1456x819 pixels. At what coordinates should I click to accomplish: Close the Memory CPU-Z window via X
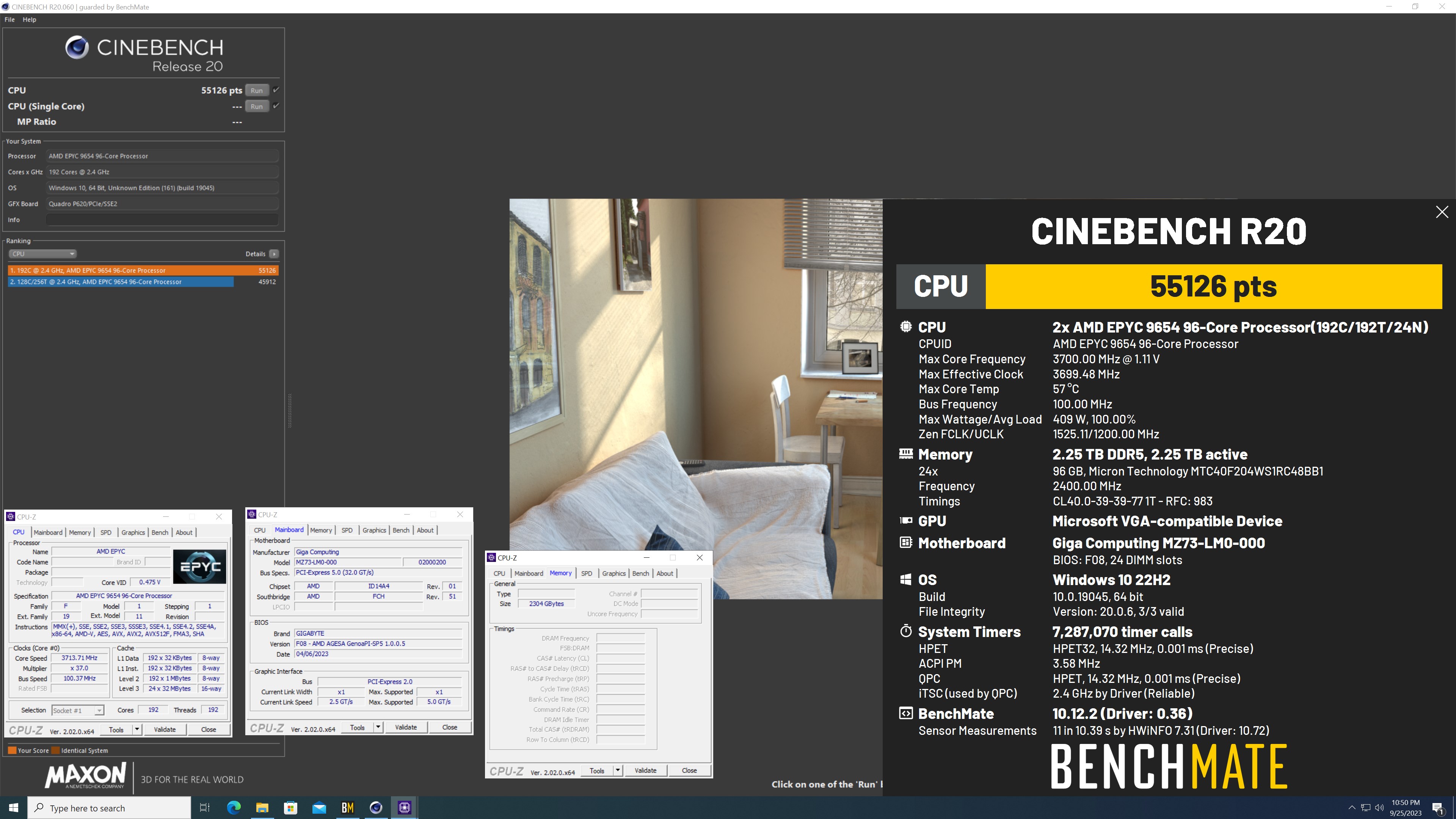[x=700, y=558]
